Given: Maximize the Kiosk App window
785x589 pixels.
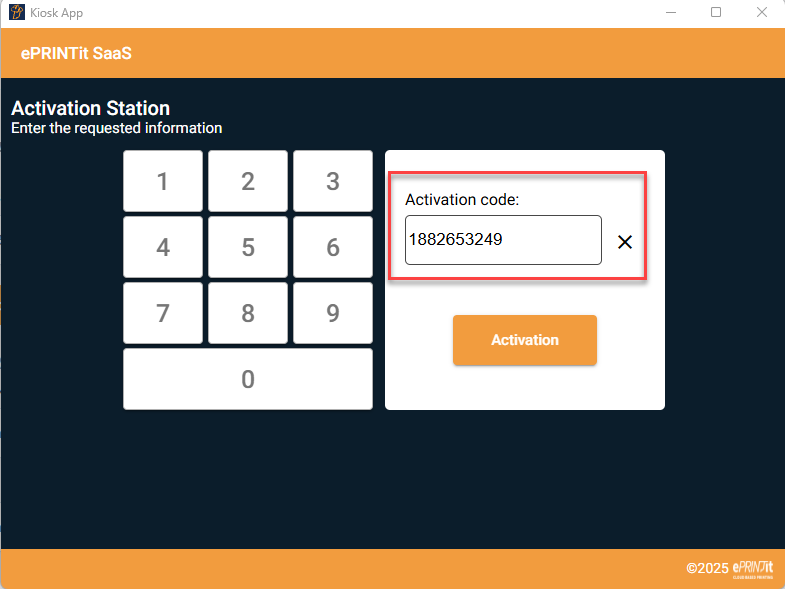Looking at the screenshot, I should point(716,13).
